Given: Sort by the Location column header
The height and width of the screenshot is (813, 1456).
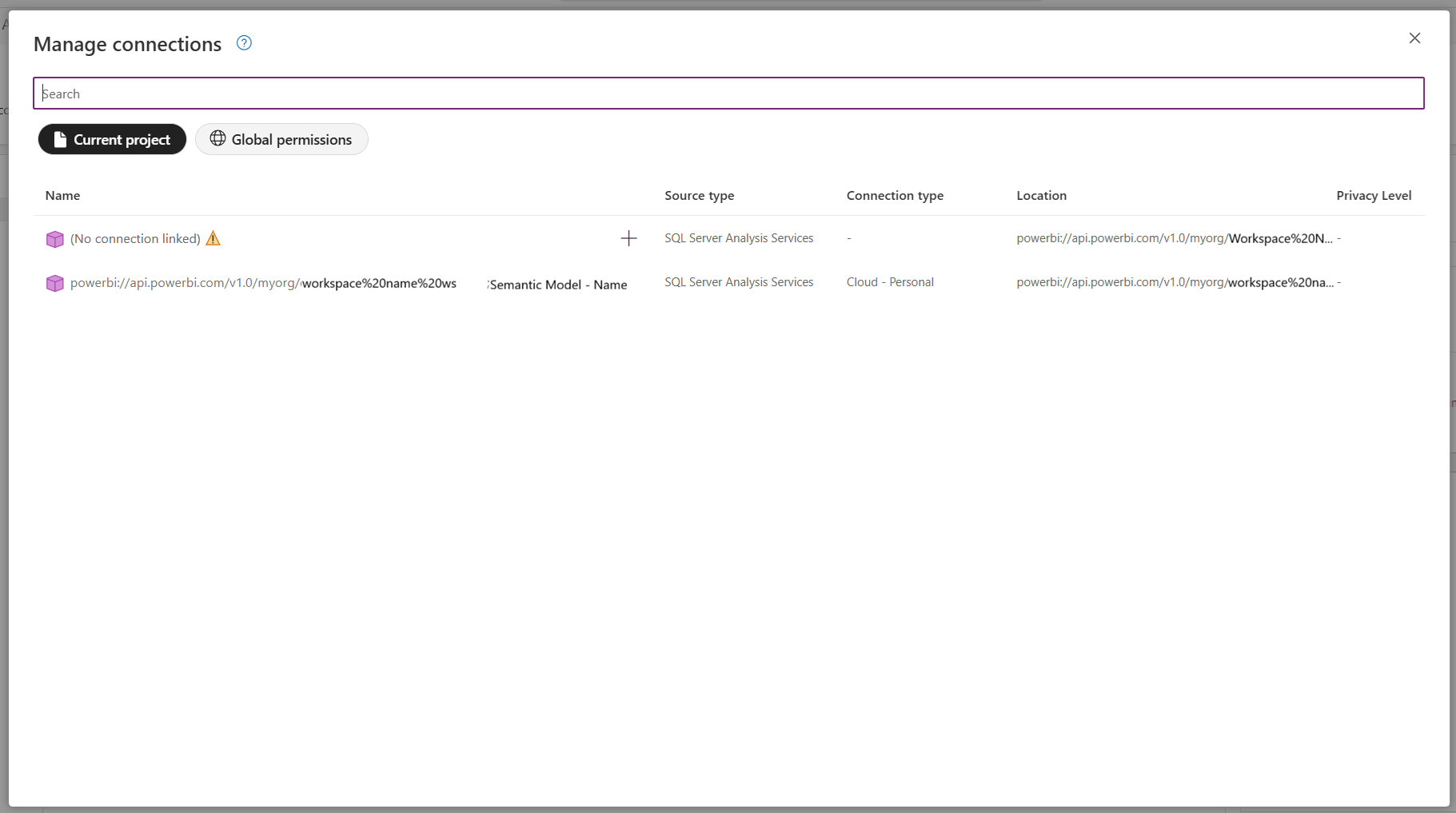Looking at the screenshot, I should [x=1041, y=195].
